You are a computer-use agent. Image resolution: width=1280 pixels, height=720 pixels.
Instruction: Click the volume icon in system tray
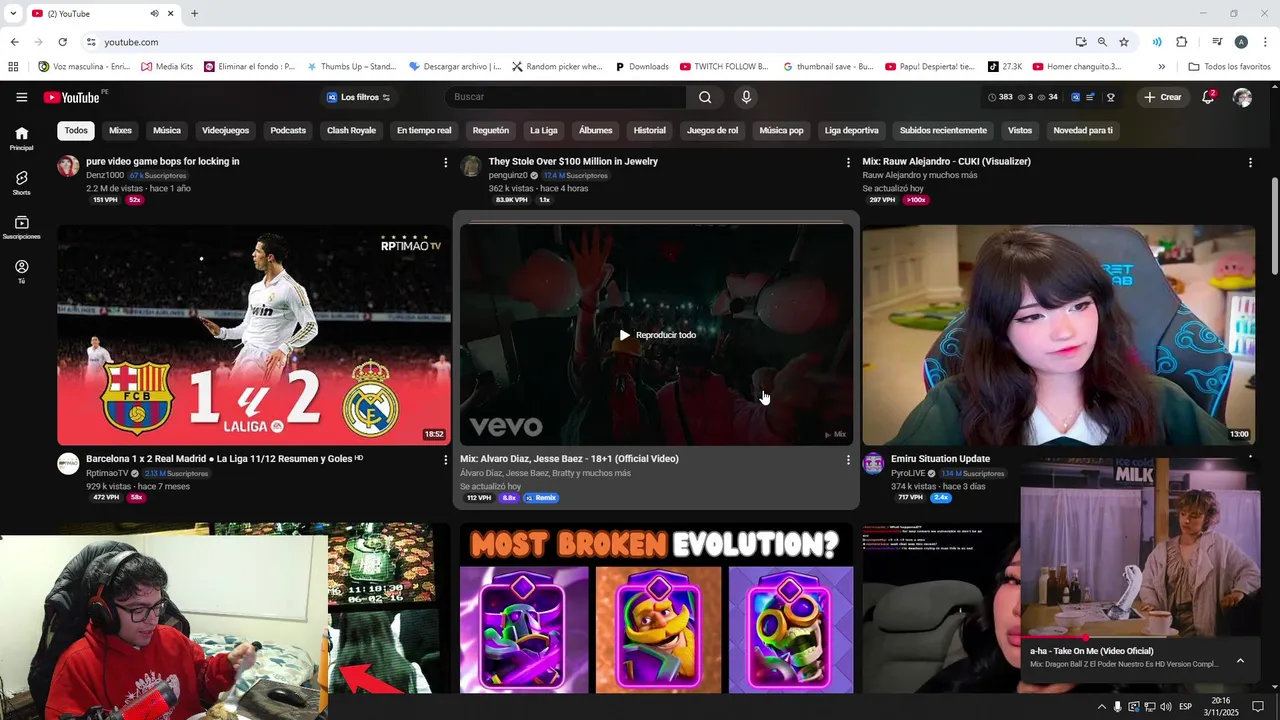pyautogui.click(x=1166, y=707)
